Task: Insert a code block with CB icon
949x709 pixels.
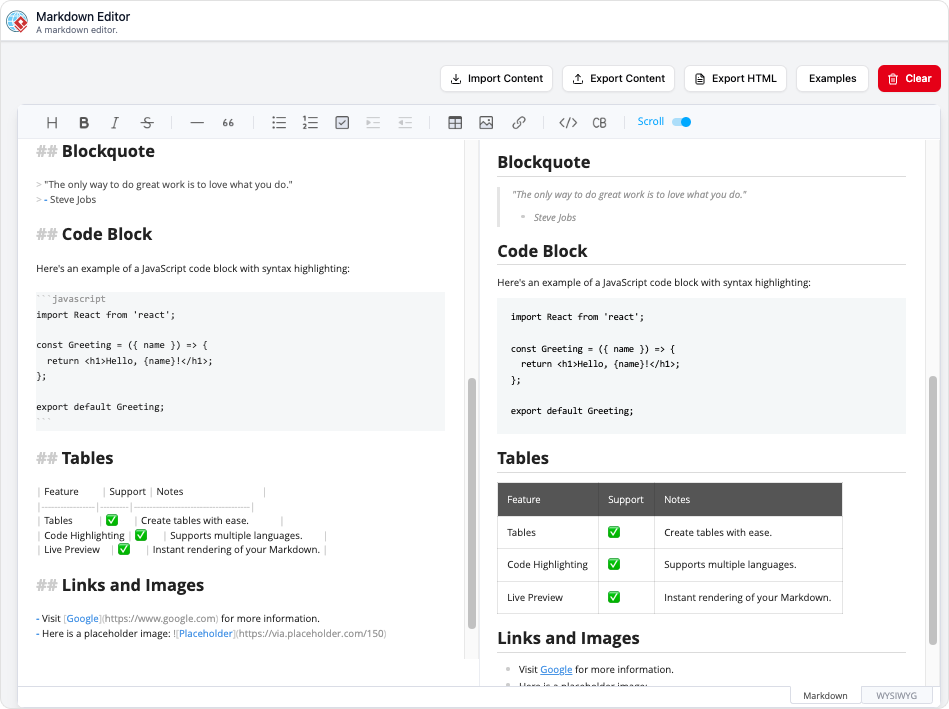Action: tap(599, 123)
